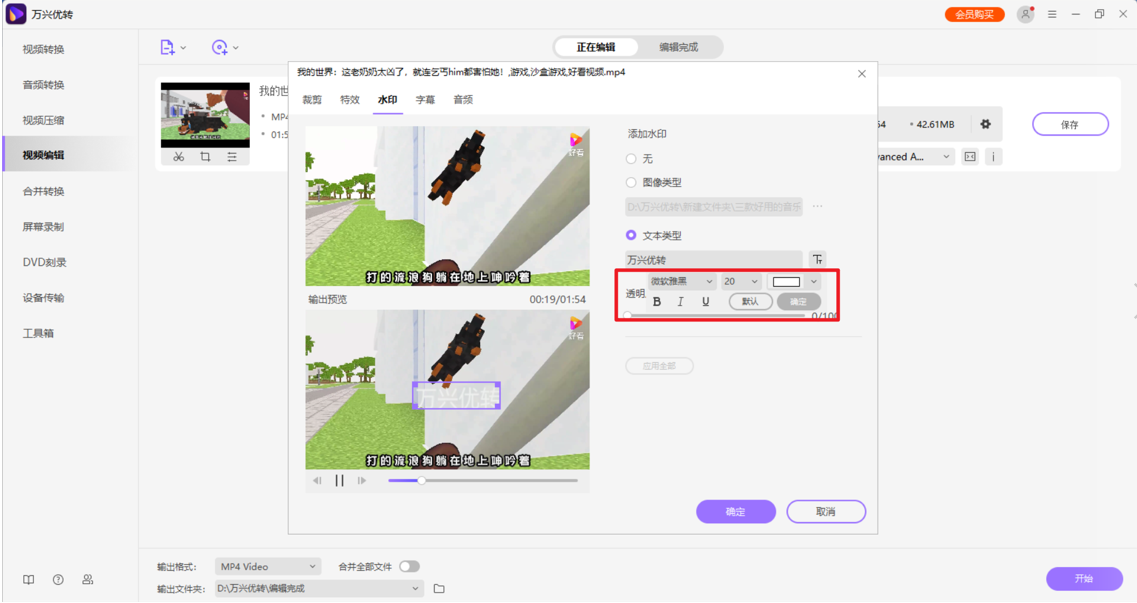The width and height of the screenshot is (1137, 603).
Task: Switch to the 编辑完成 tab
Action: tap(679, 47)
